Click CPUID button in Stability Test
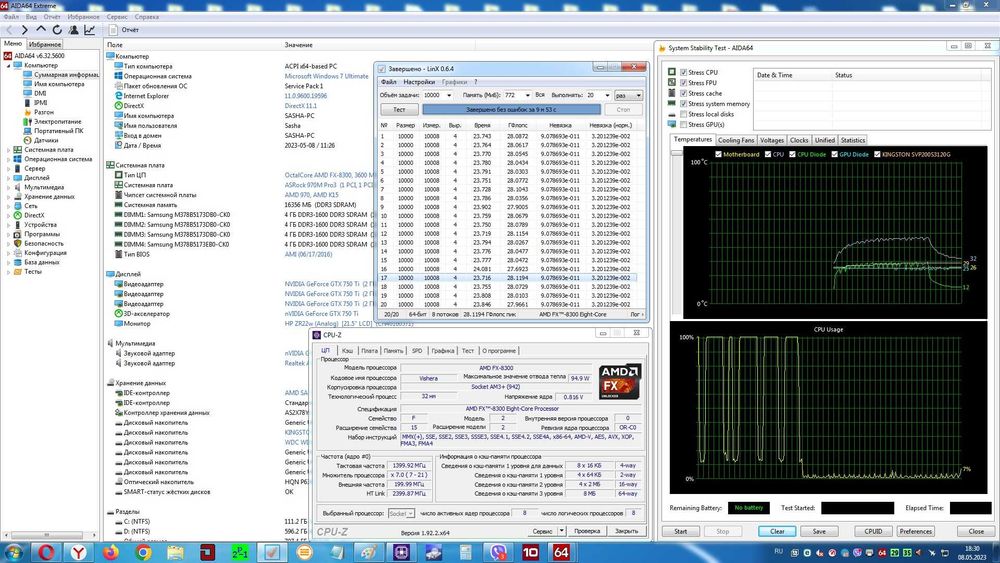This screenshot has width=1000, height=563. [x=873, y=531]
